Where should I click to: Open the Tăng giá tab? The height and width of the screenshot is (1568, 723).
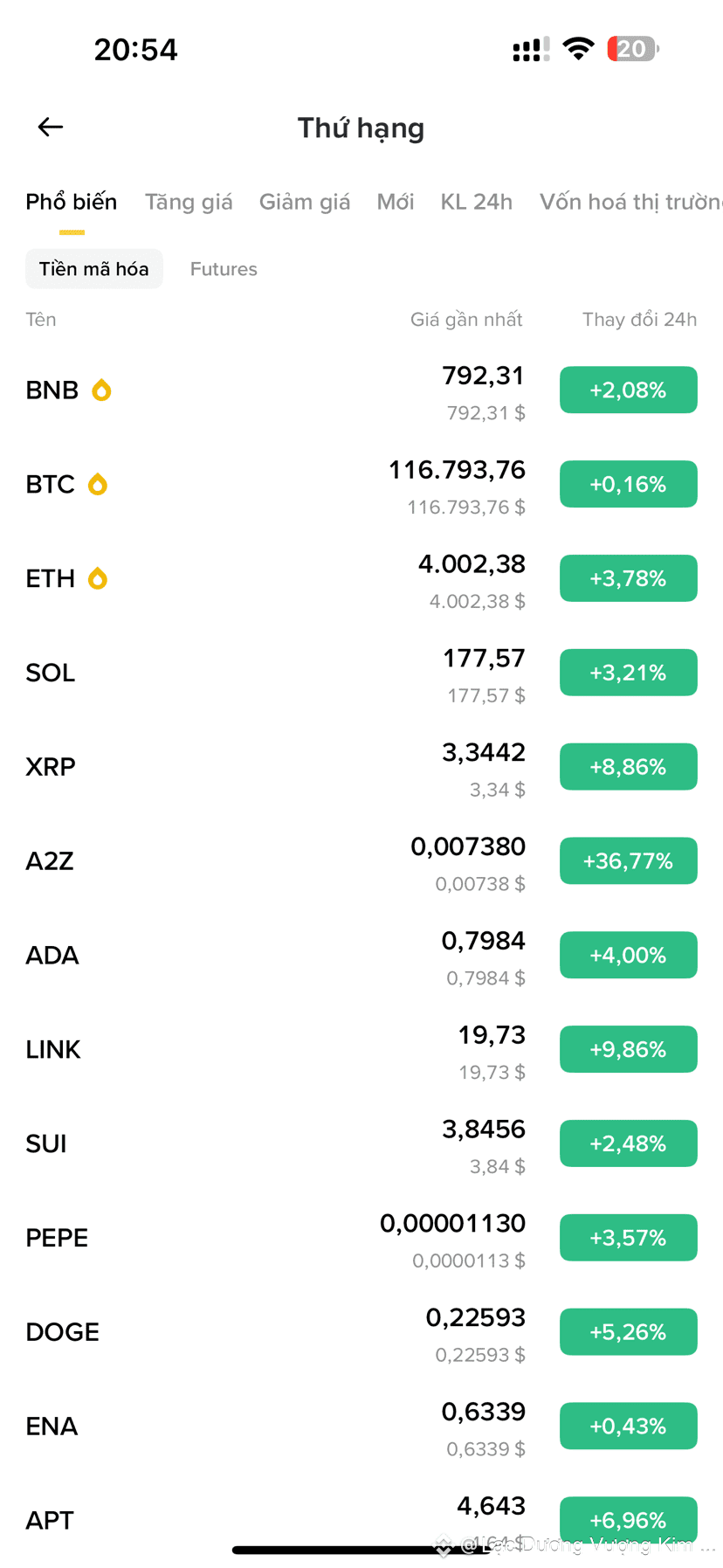tap(189, 202)
